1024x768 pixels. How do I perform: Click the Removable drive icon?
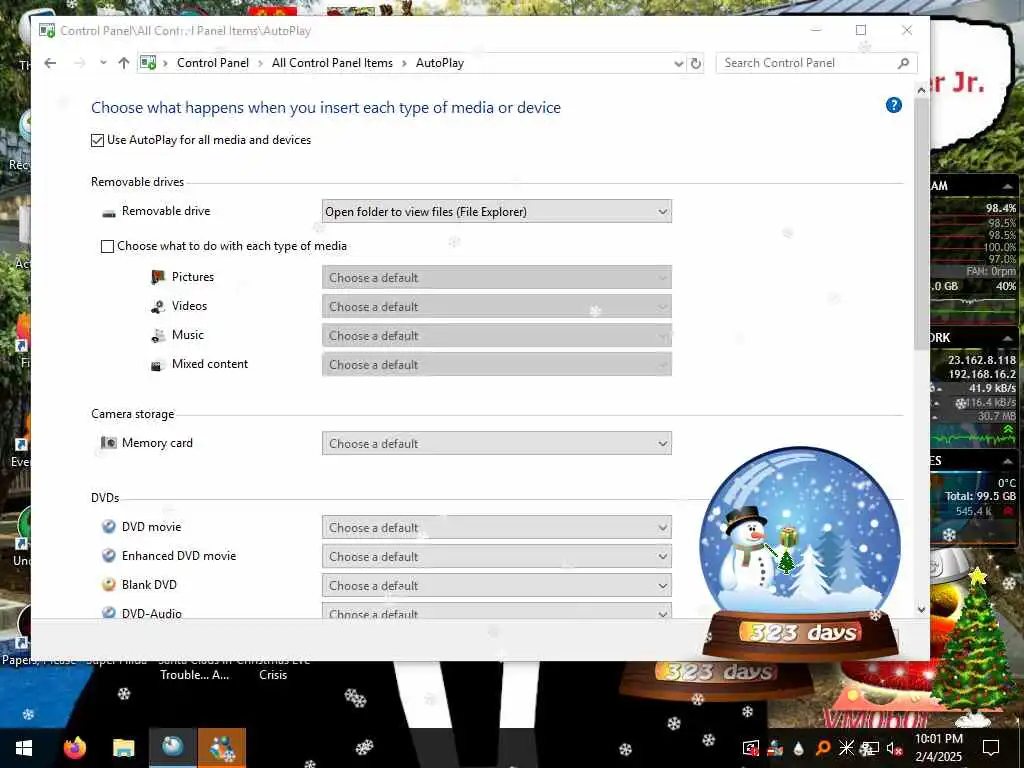click(x=109, y=212)
